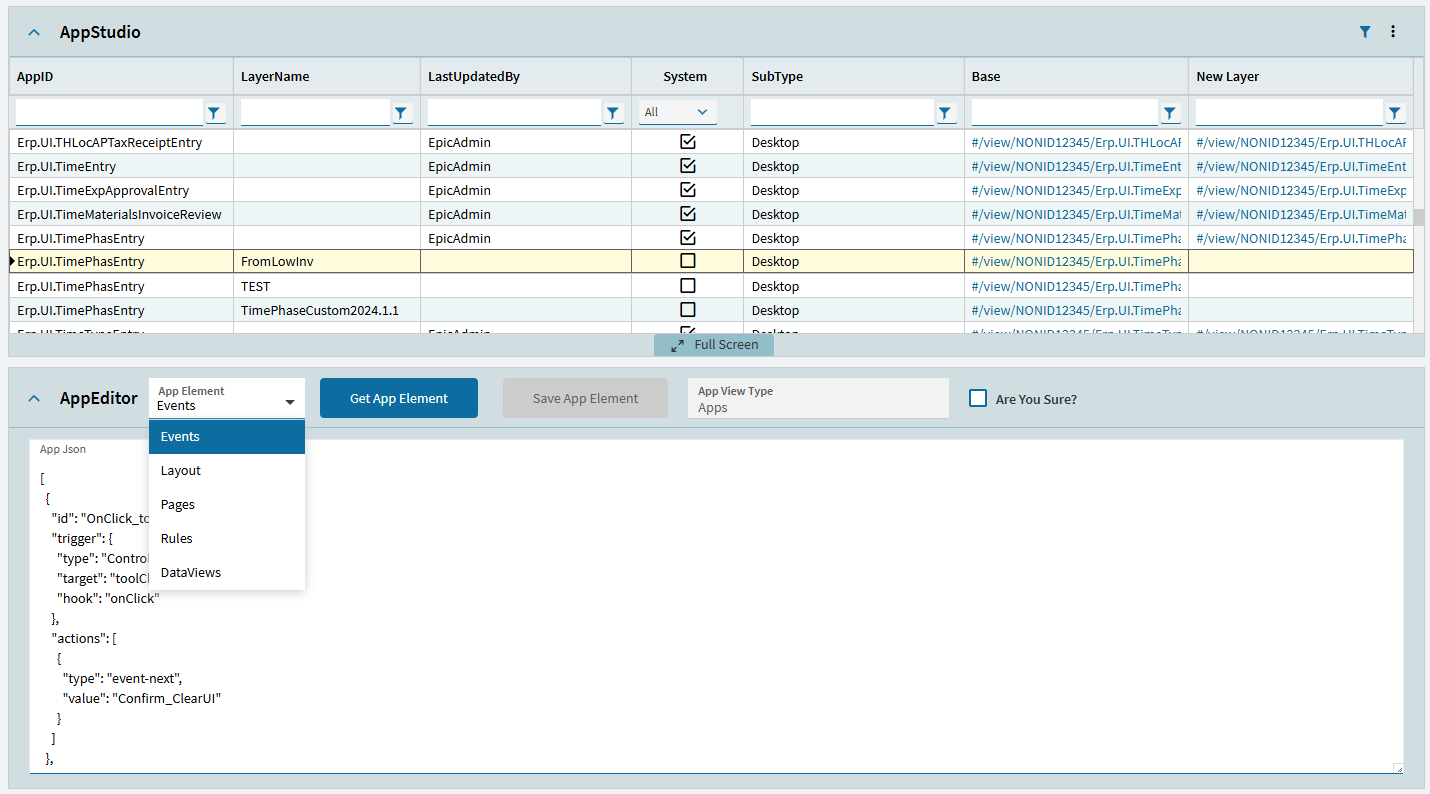Image resolution: width=1430 pixels, height=794 pixels.
Task: Click the Full Screen button
Action: pyautogui.click(x=714, y=345)
